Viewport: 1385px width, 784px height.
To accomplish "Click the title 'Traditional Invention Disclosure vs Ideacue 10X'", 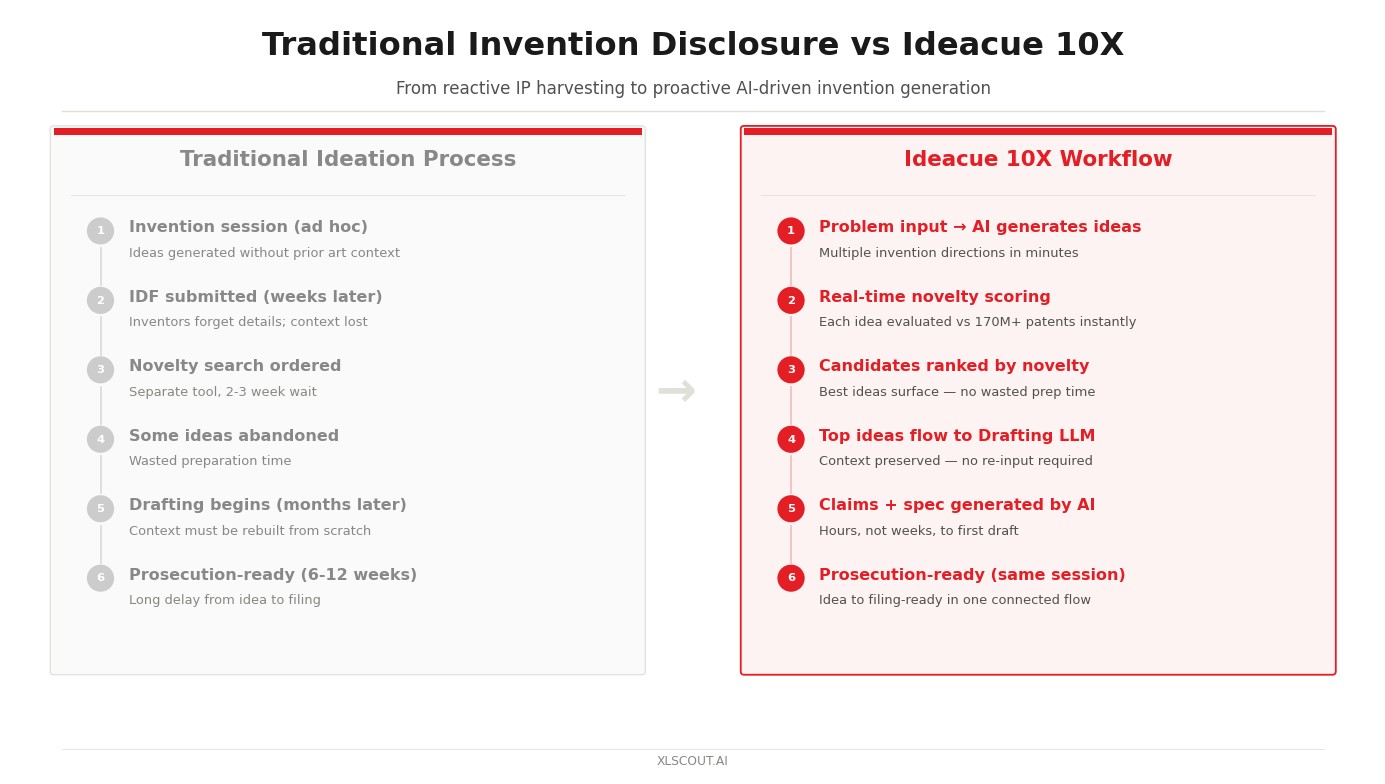I will coord(693,46).
